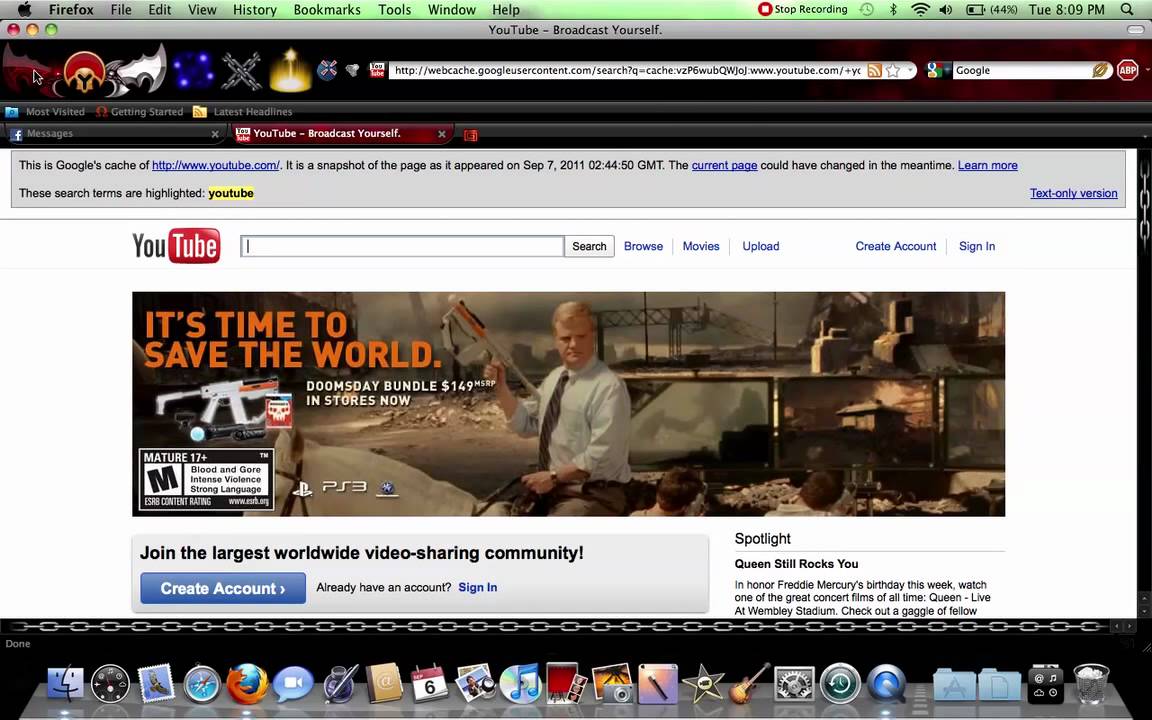
Task: Click the Doomsday Bundle banner advertisement
Action: click(x=568, y=404)
